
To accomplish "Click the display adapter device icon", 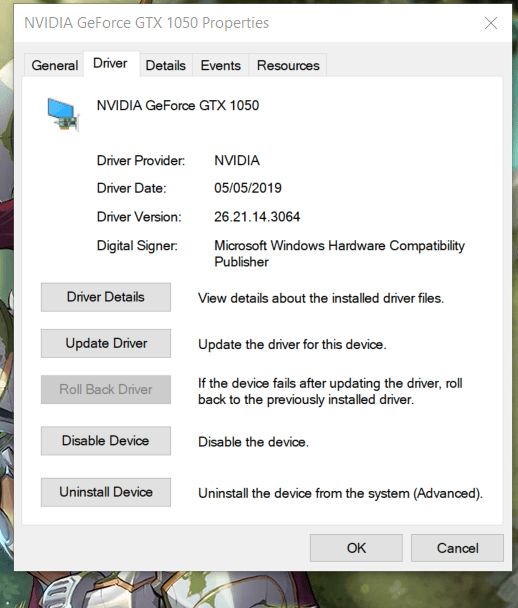I will [x=63, y=114].
